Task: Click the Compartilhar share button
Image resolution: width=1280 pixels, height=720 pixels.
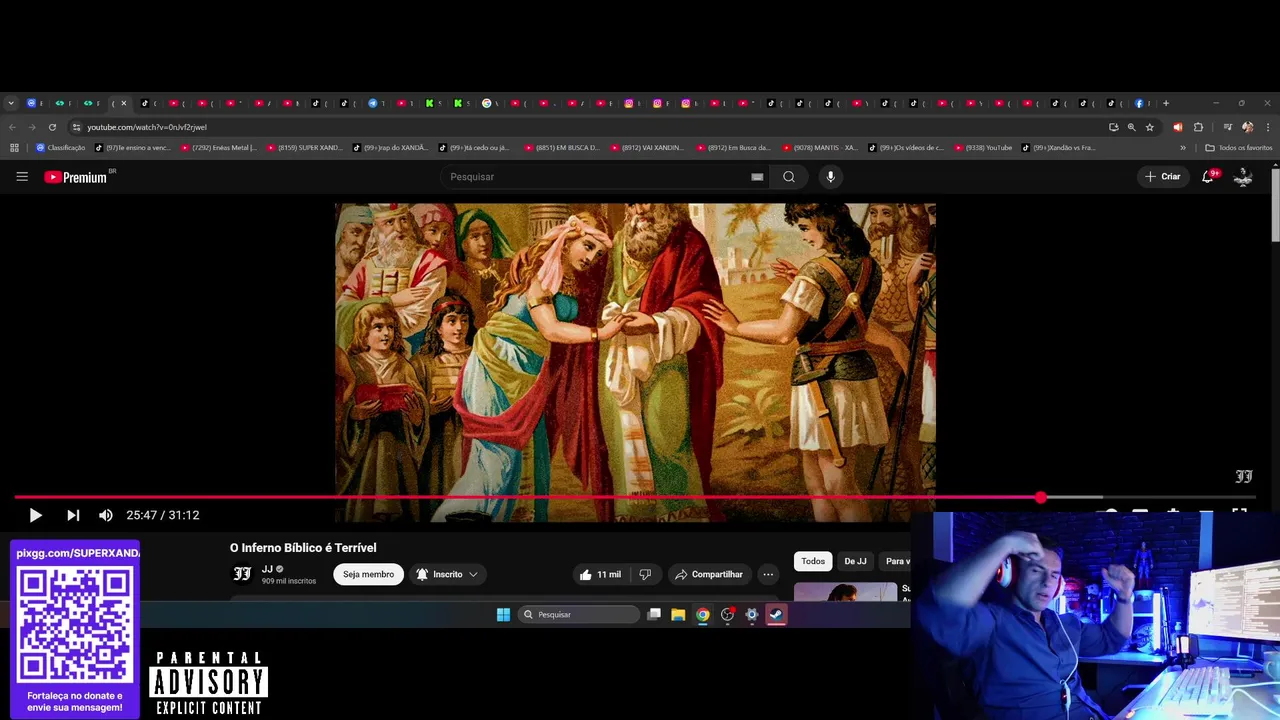Action: point(709,574)
